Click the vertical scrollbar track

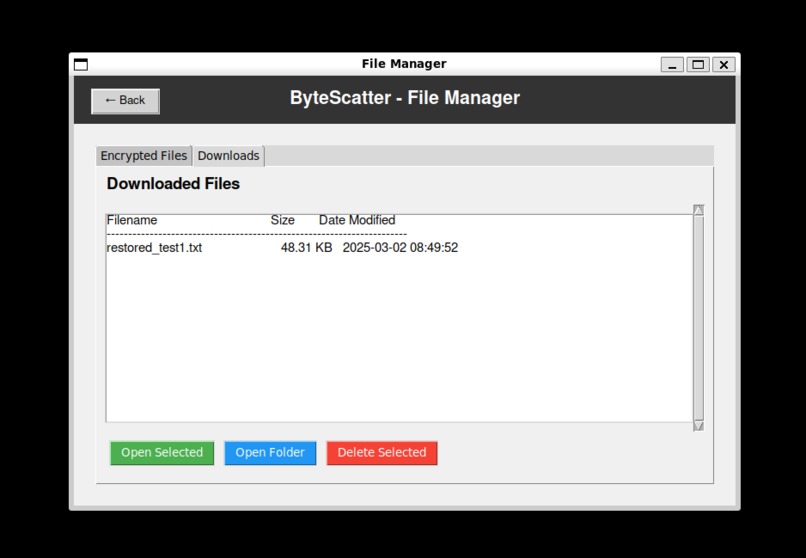(x=699, y=318)
